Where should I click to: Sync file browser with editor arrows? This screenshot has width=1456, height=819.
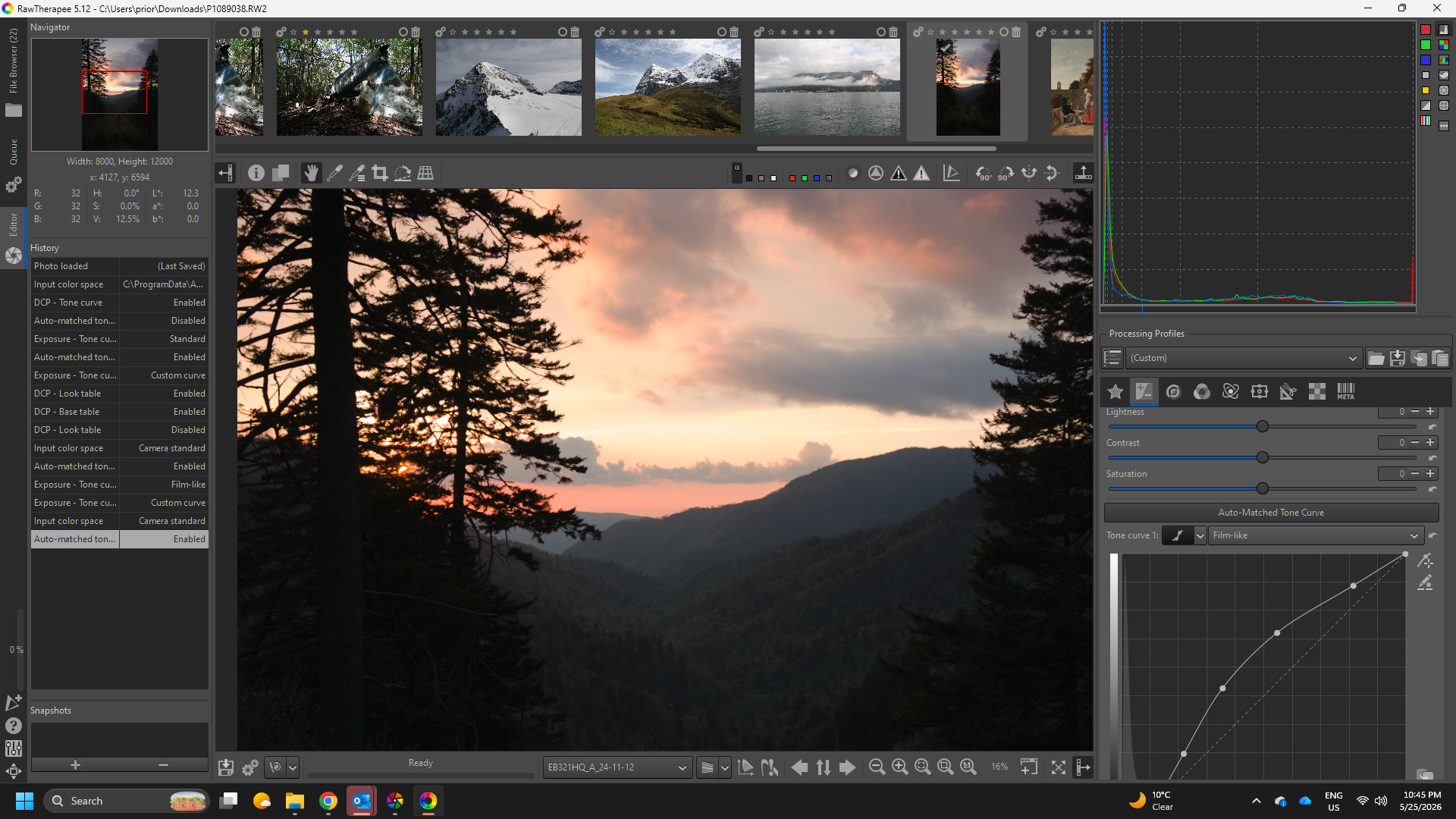[x=824, y=767]
